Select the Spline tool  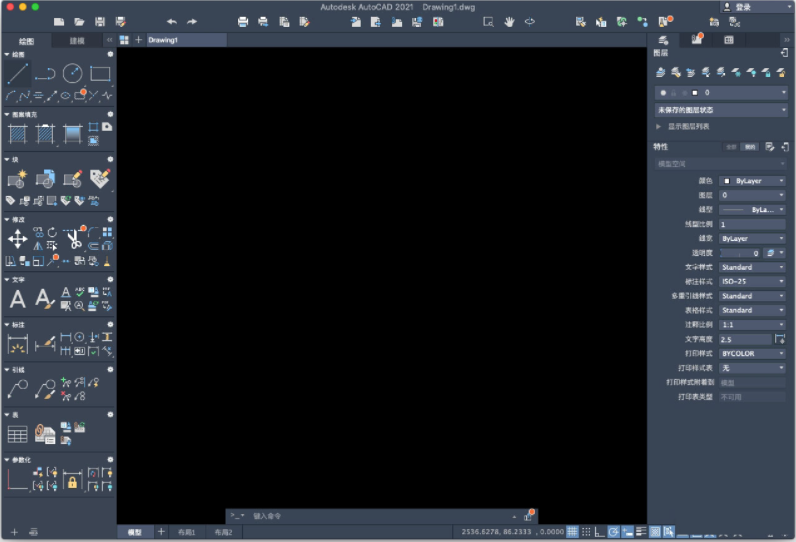(24, 95)
